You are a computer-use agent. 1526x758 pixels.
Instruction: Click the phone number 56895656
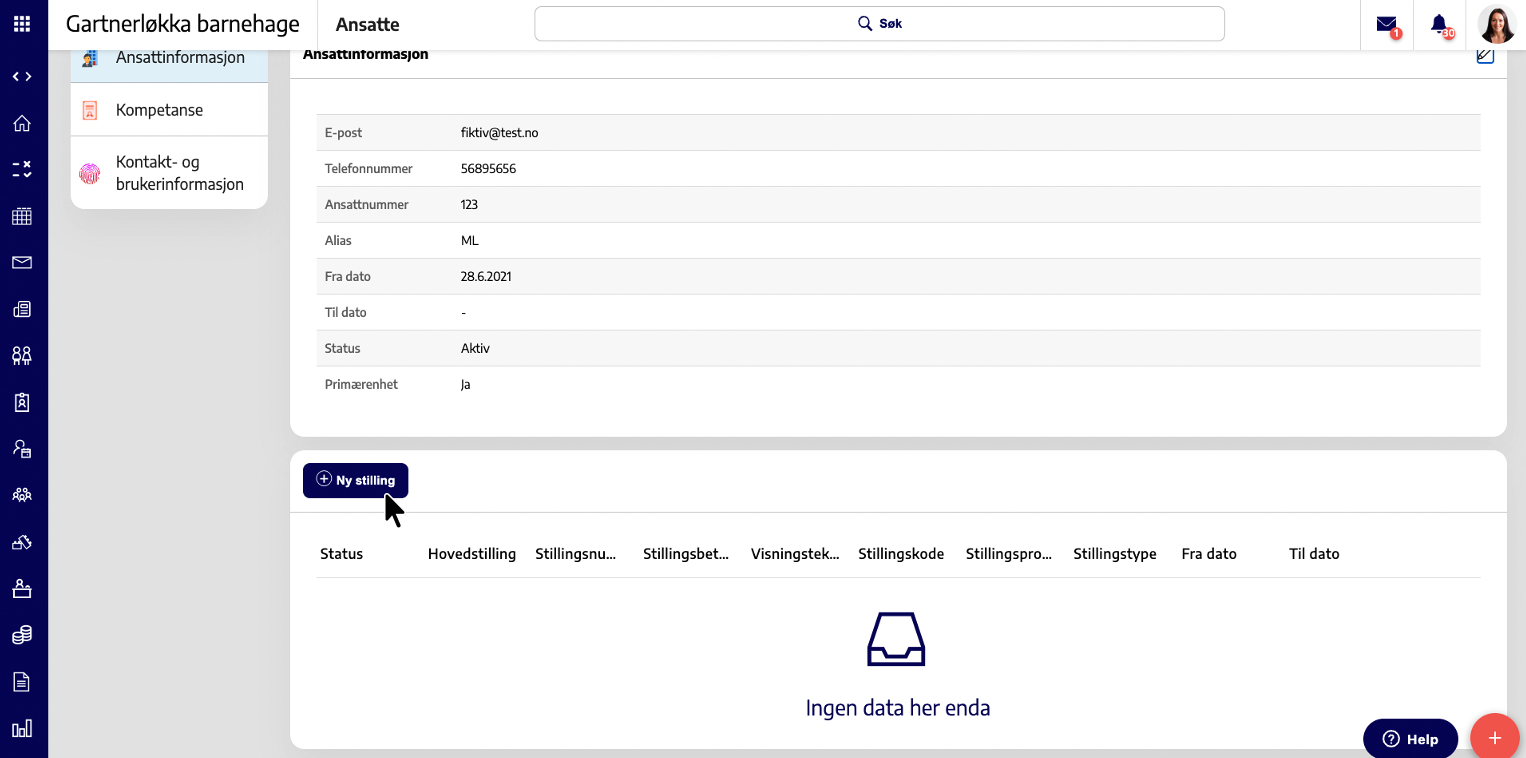pyautogui.click(x=488, y=169)
